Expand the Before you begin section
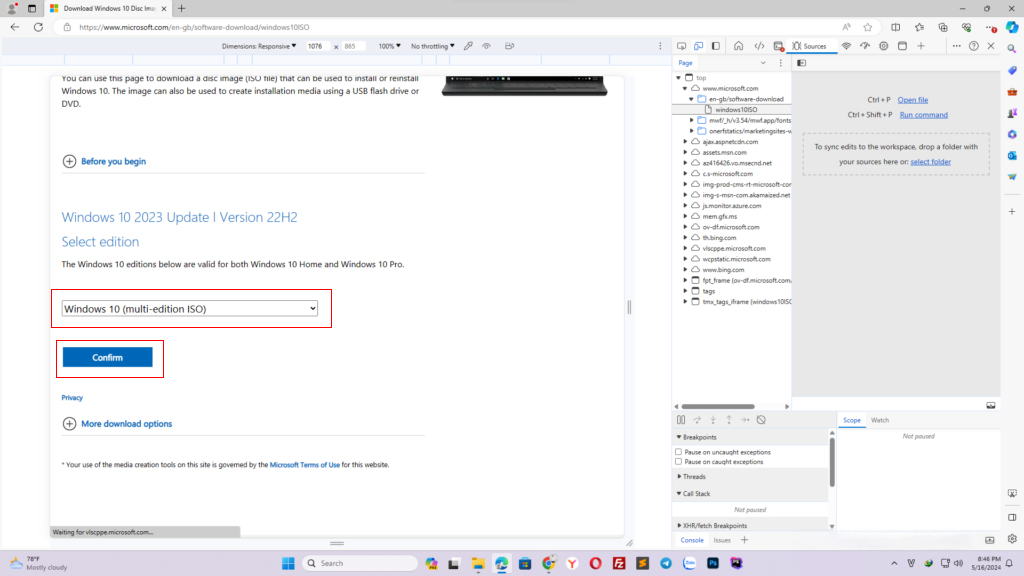This screenshot has height=576, width=1024. (69, 161)
